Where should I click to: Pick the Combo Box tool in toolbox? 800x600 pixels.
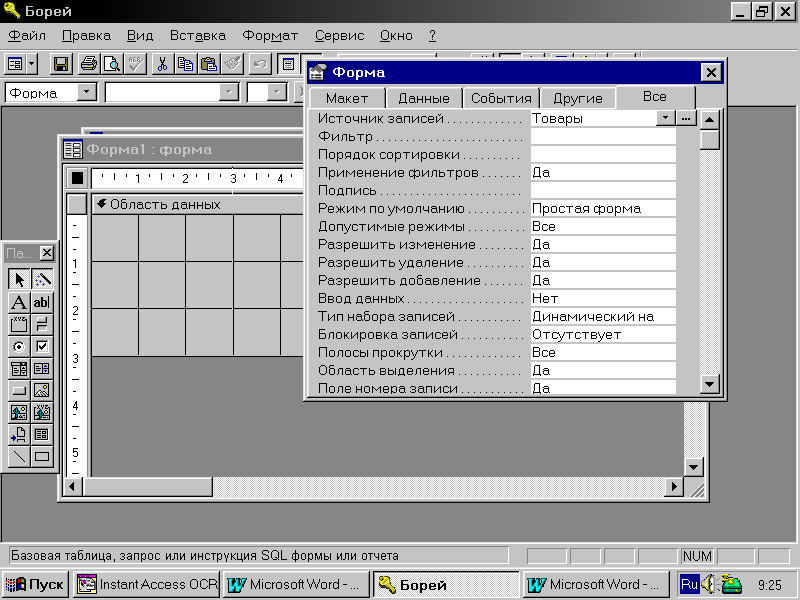[x=19, y=369]
